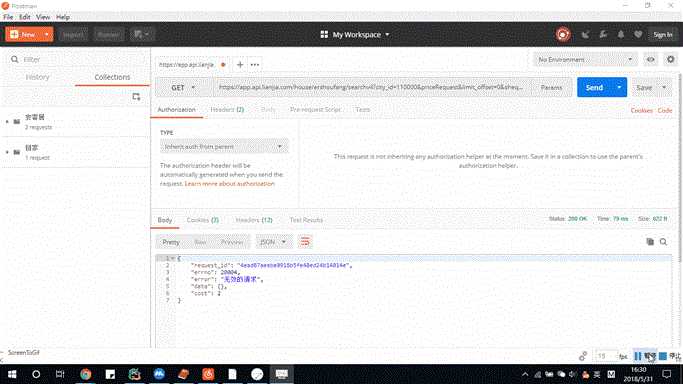Toggle line wrap icon
Image resolution: width=683 pixels, height=384 pixels.
point(305,242)
